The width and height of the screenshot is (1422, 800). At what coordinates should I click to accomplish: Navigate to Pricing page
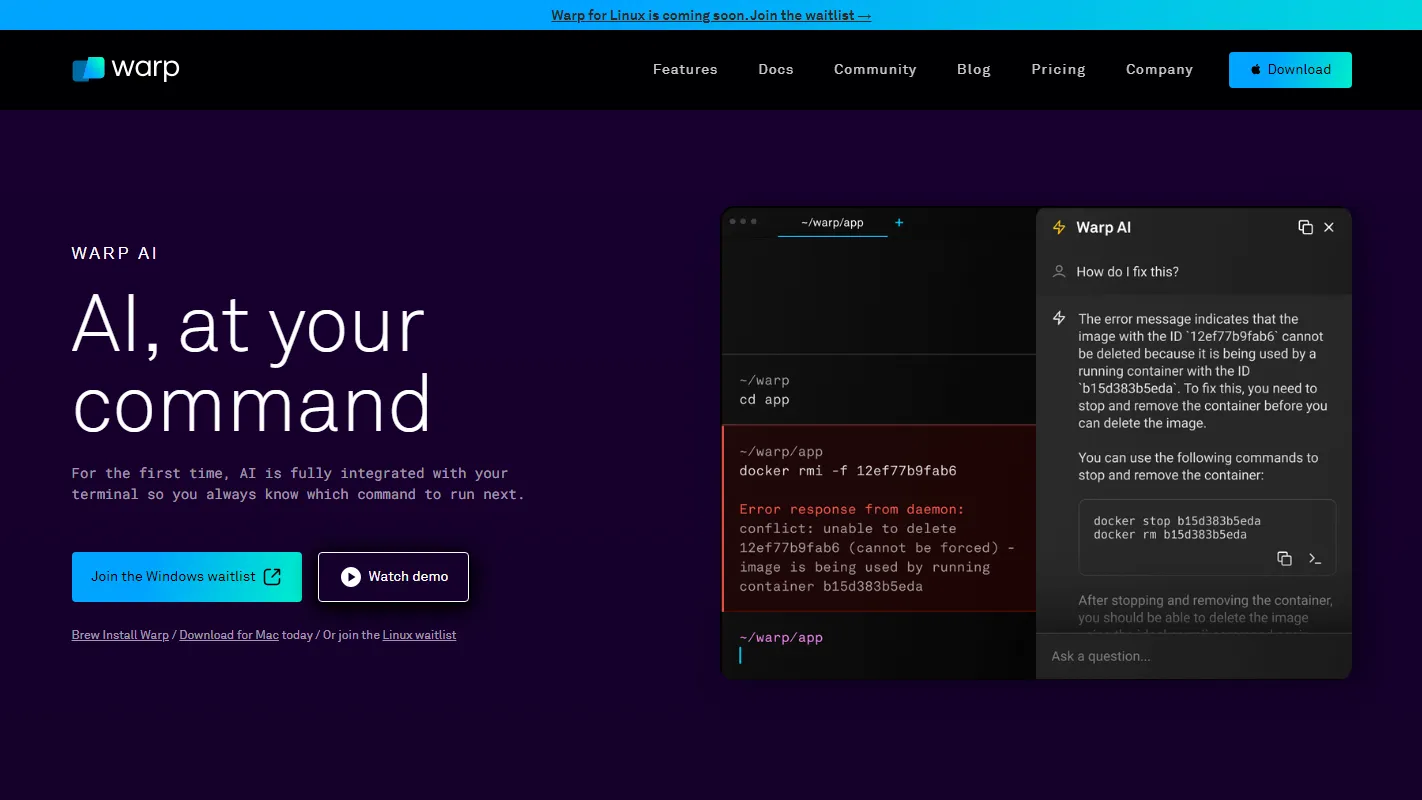[x=1058, y=70]
